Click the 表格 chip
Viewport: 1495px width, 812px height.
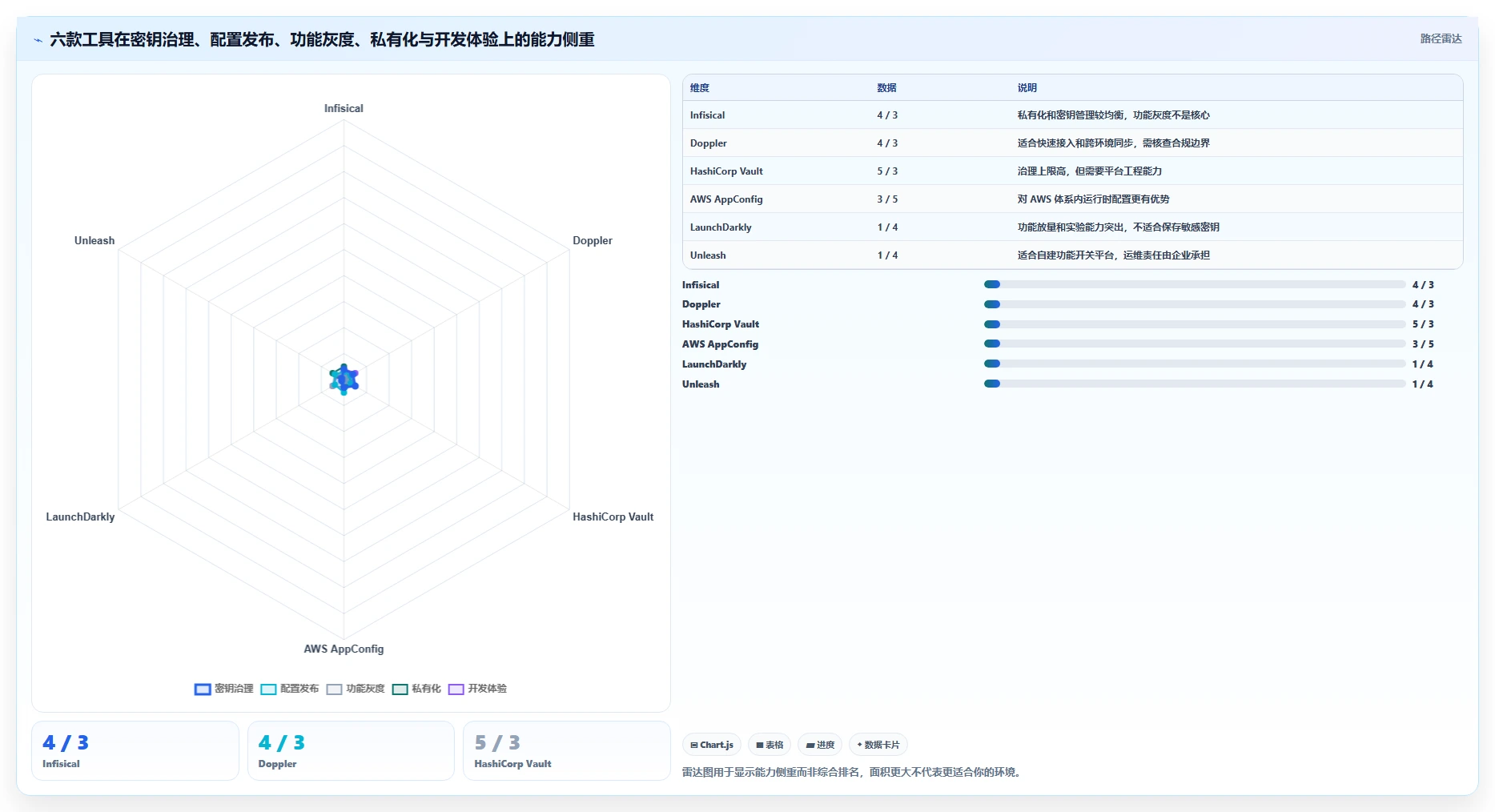[x=770, y=745]
